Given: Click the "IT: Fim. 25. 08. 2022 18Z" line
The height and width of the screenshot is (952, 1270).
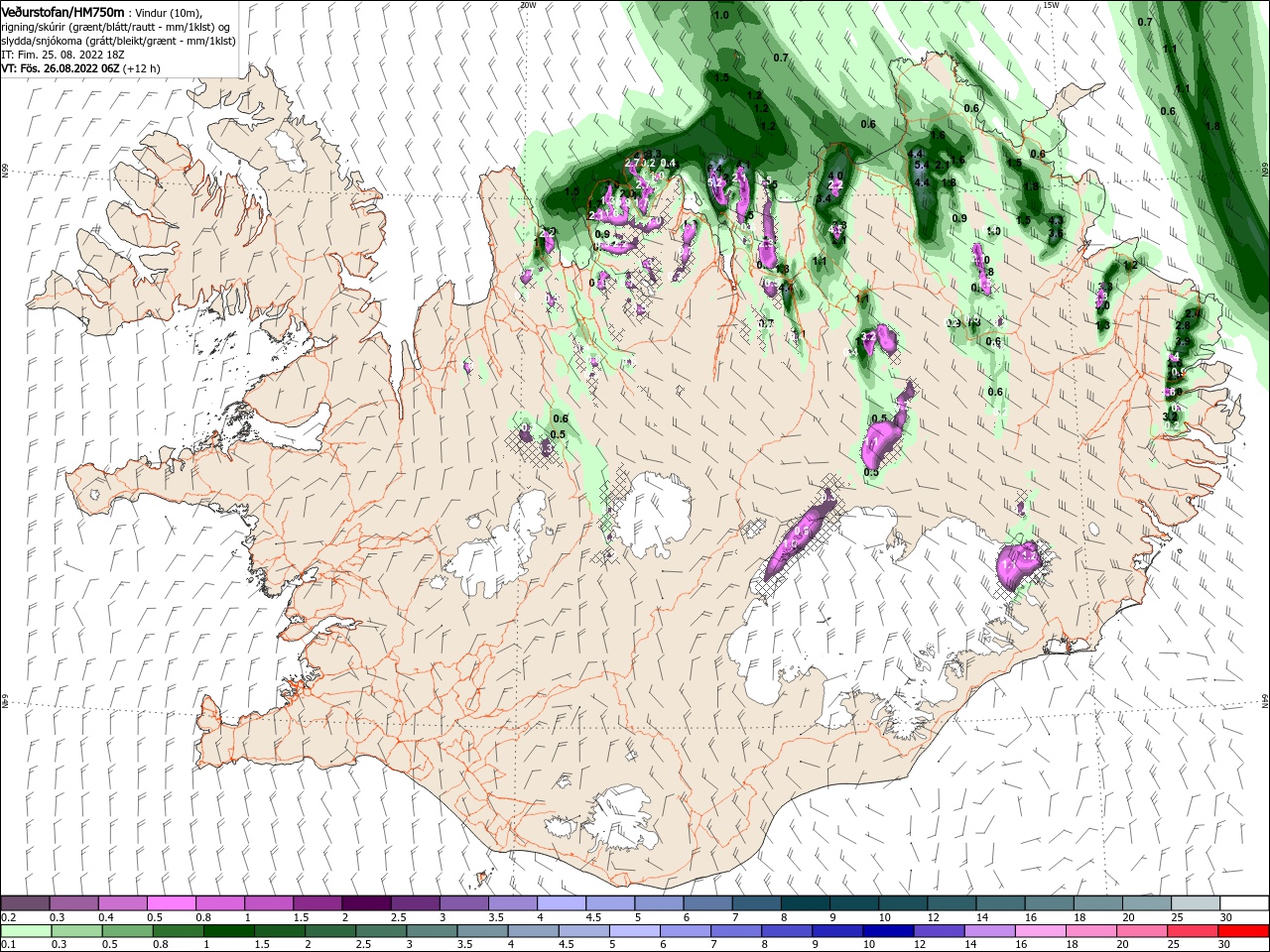Looking at the screenshot, I should click(63, 55).
